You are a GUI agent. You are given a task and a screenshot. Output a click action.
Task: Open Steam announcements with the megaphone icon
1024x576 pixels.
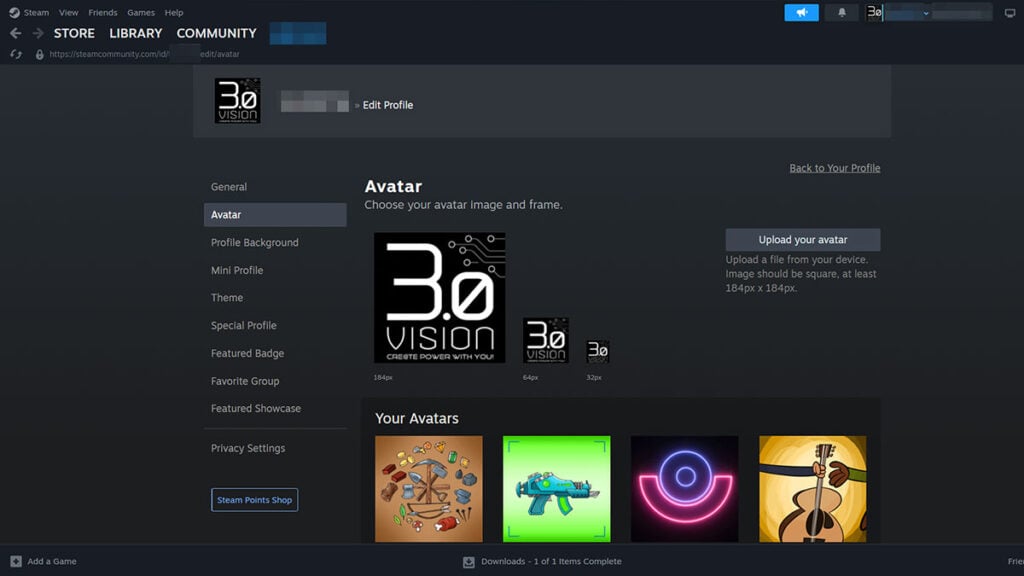[x=800, y=12]
